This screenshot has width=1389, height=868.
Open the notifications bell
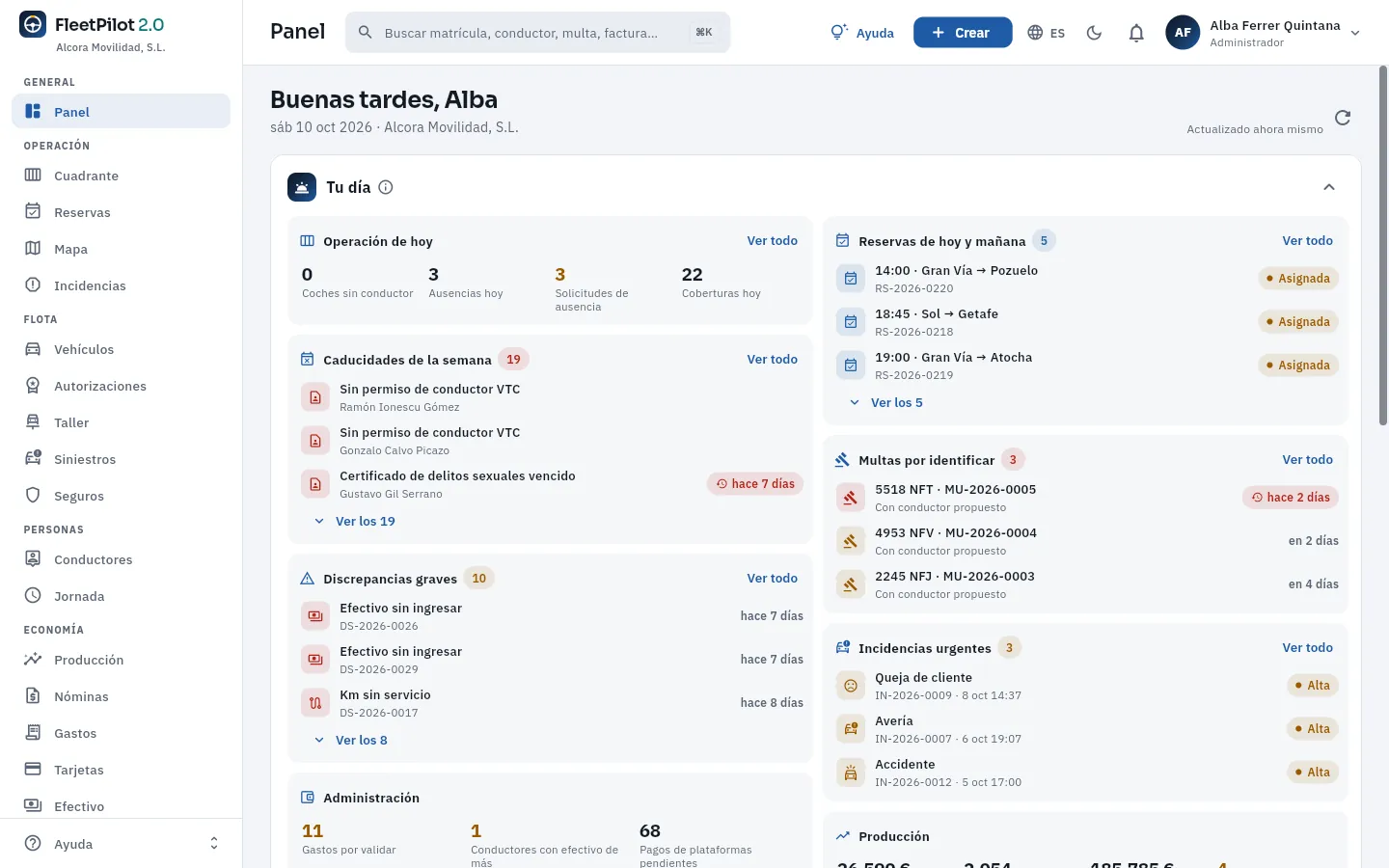(1136, 33)
